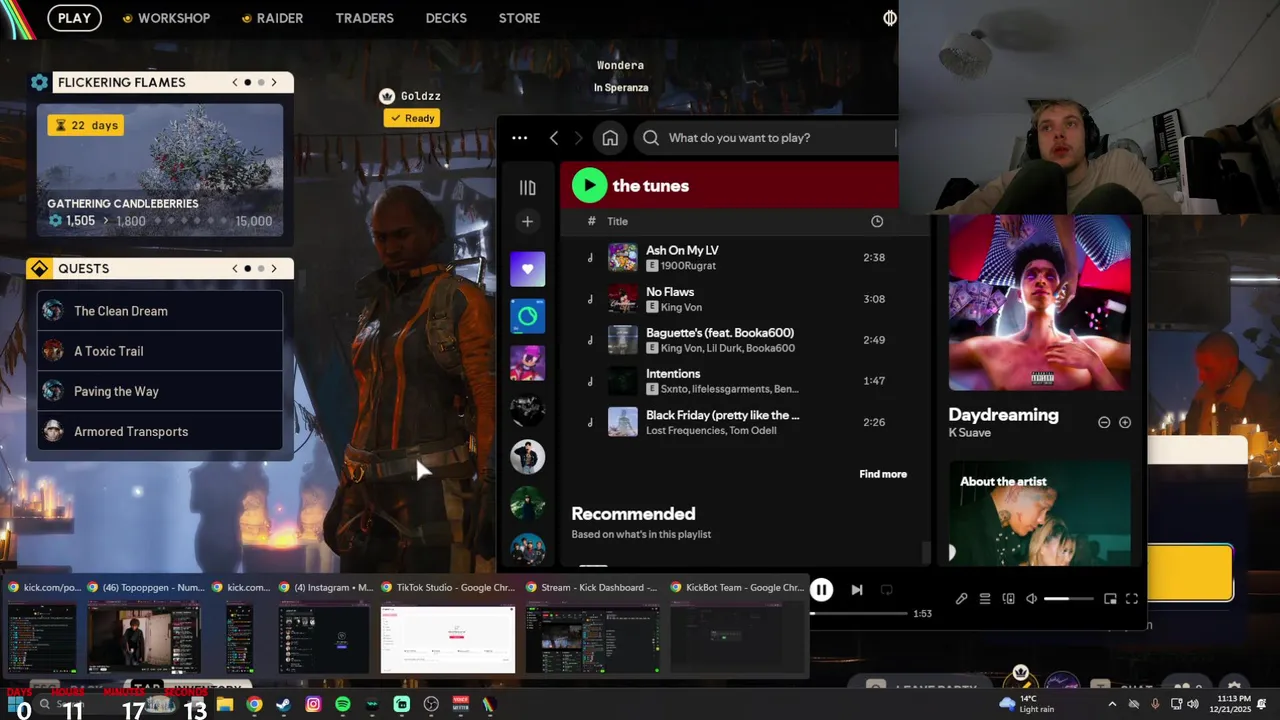The height and width of the screenshot is (720, 1280).
Task: Open the A Toxic Trail quest
Action: coord(160,351)
